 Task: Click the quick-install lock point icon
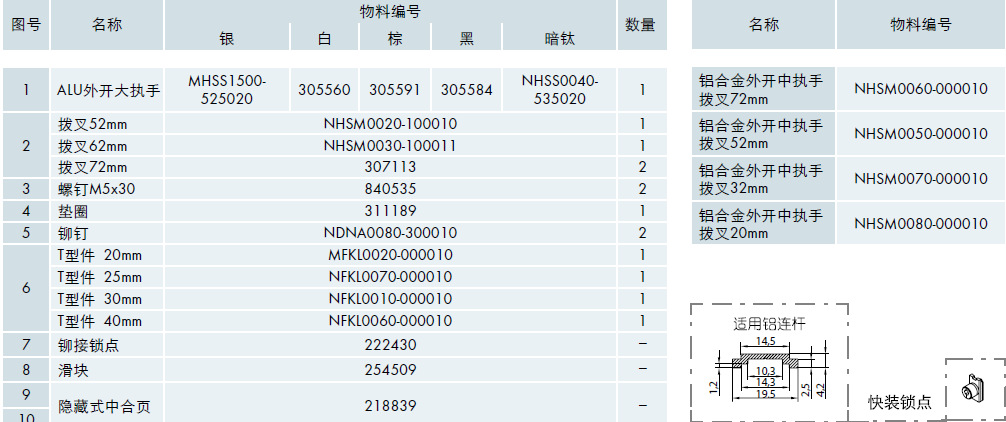click(973, 386)
